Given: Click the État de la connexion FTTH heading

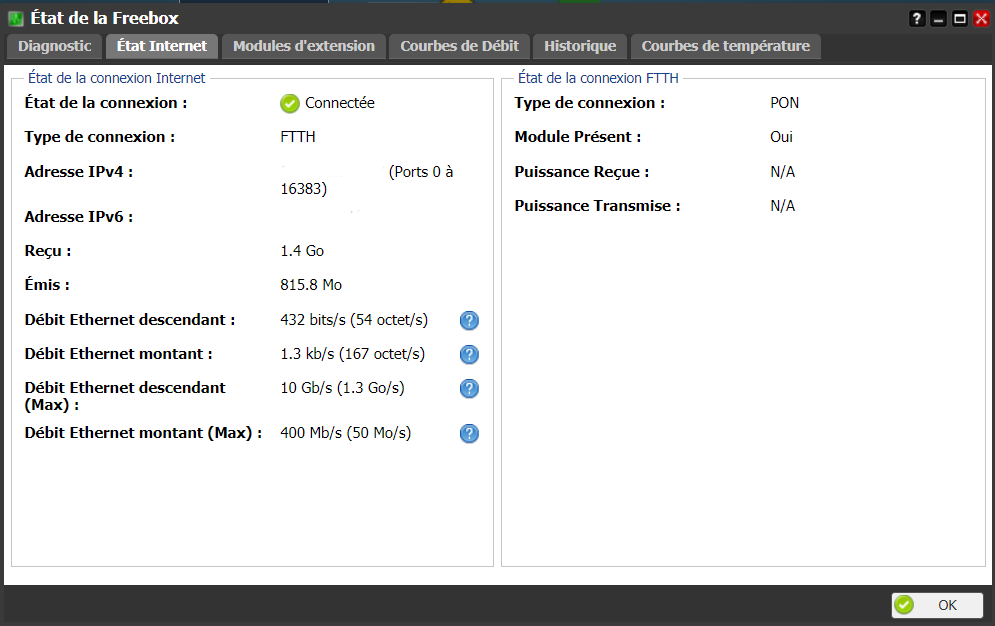Looking at the screenshot, I should pos(598,78).
